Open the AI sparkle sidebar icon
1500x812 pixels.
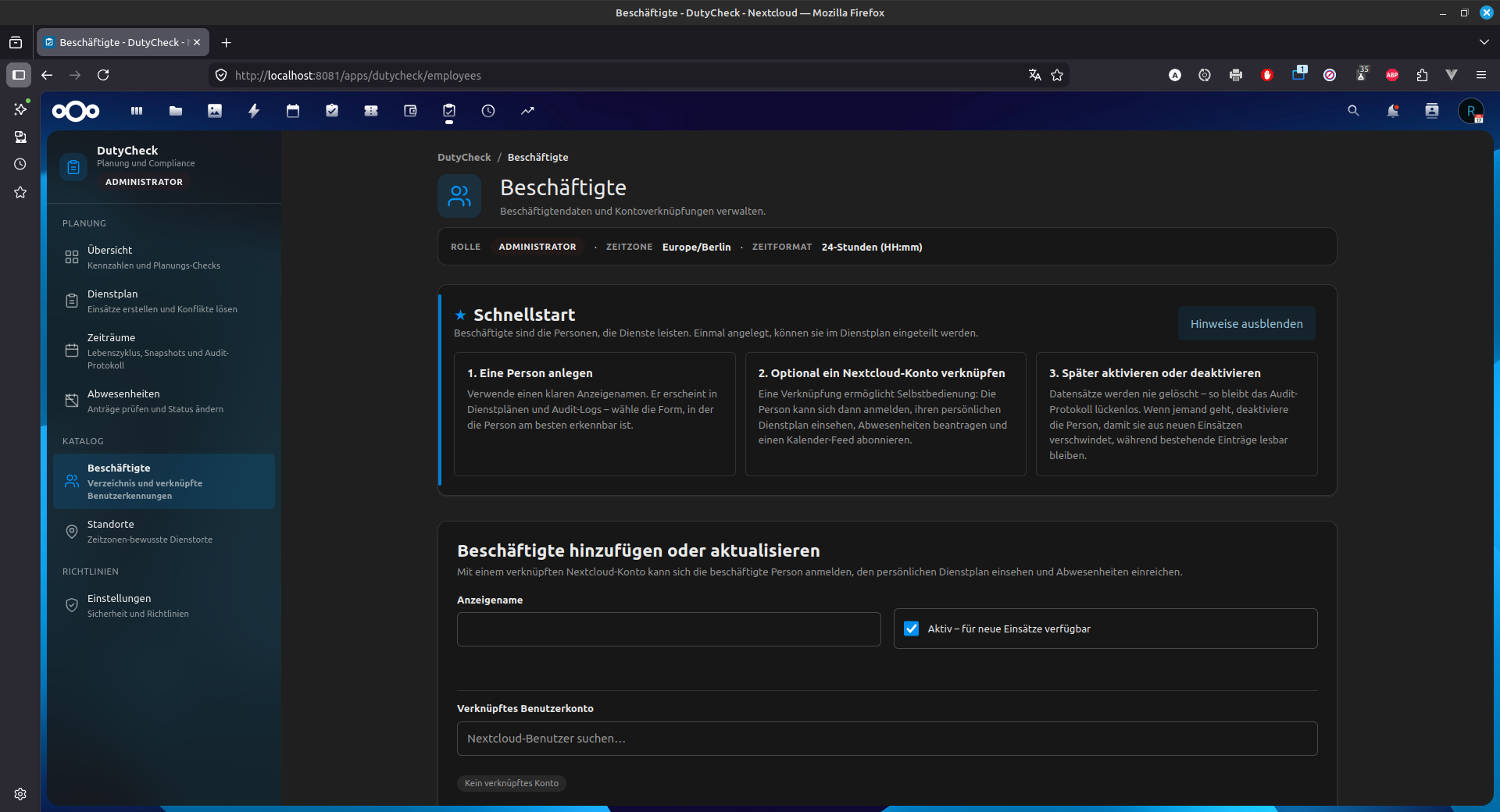tap(20, 109)
